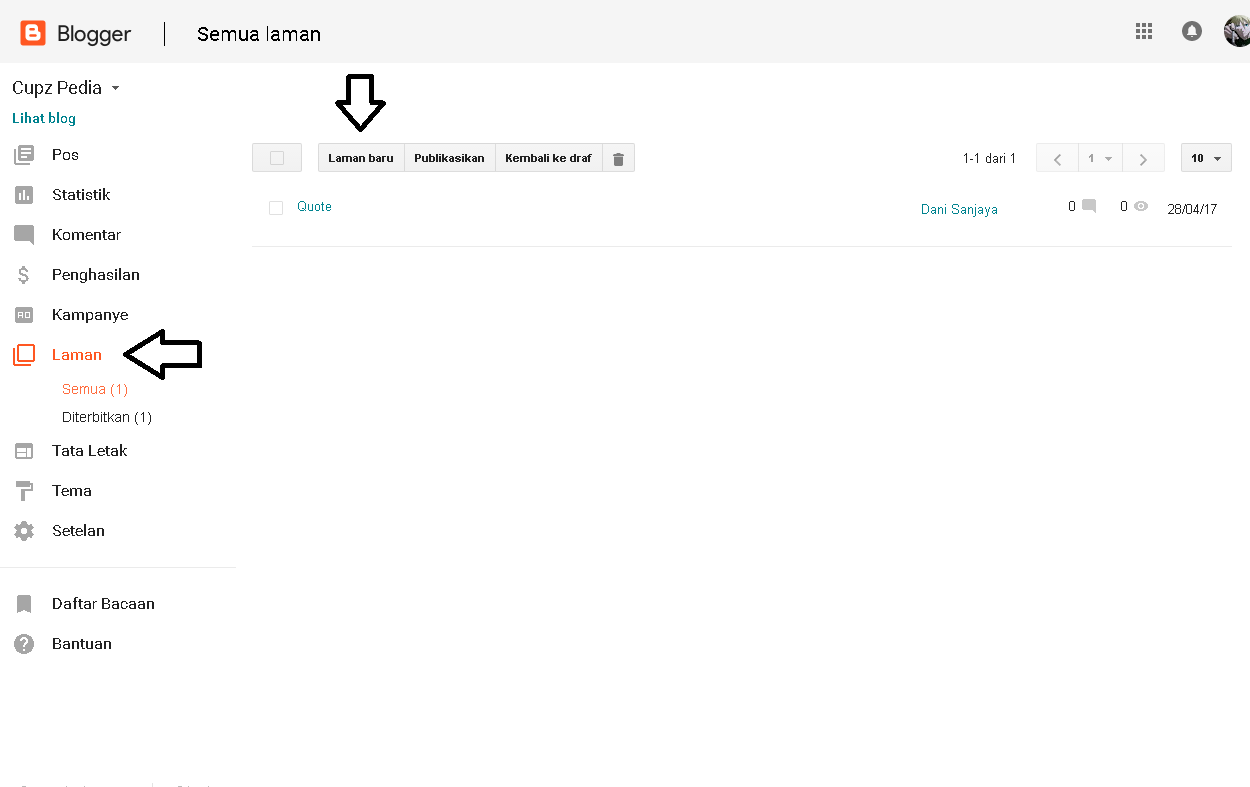Check the select-all pages checkbox

(x=277, y=157)
